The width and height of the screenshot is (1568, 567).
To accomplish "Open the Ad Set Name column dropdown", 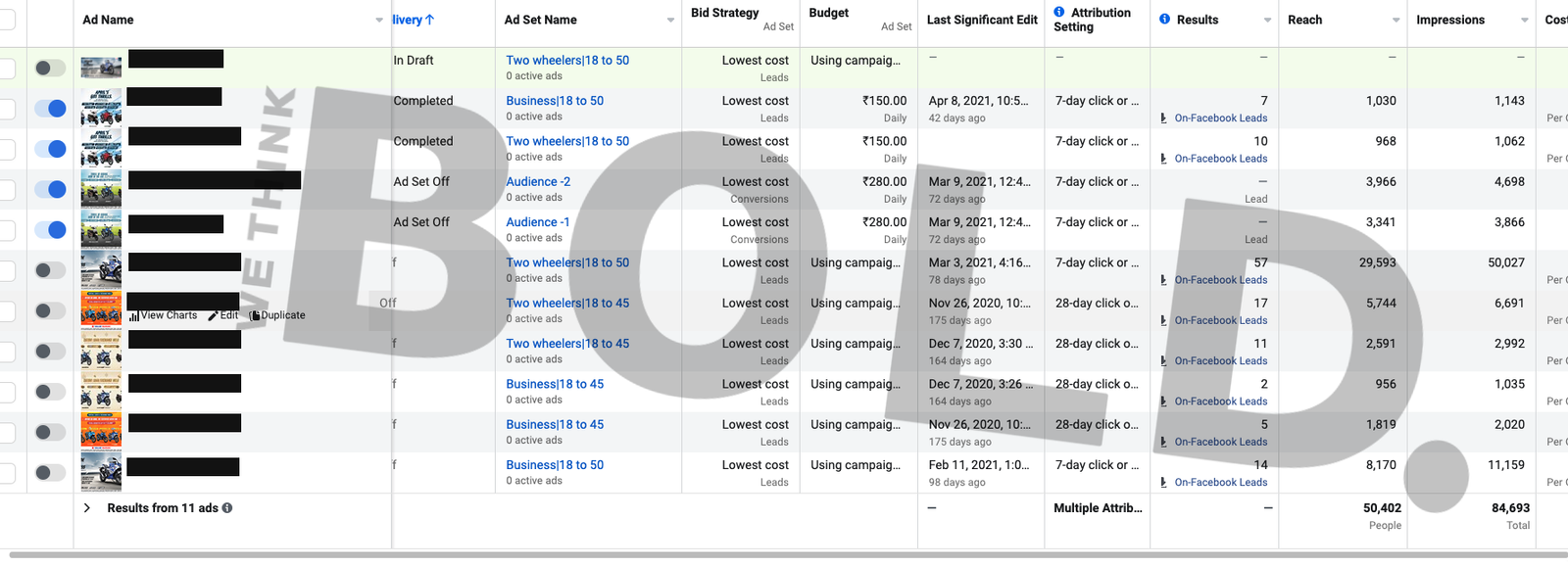I will click(x=670, y=21).
